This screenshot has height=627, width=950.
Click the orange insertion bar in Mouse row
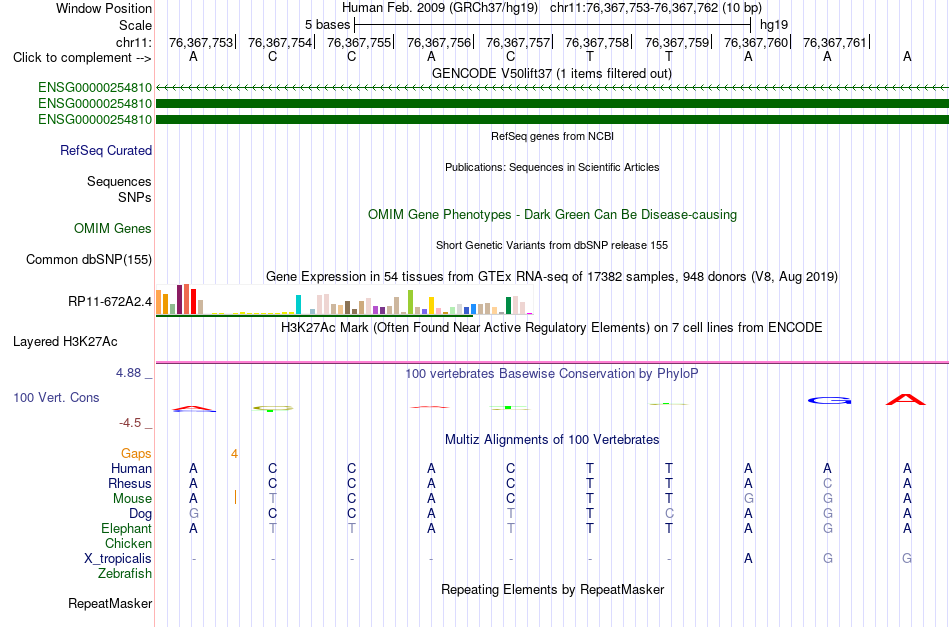click(x=235, y=498)
